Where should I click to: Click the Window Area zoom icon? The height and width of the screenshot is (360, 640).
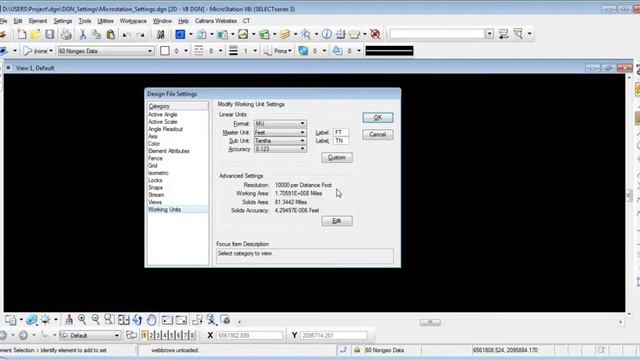tap(109, 320)
